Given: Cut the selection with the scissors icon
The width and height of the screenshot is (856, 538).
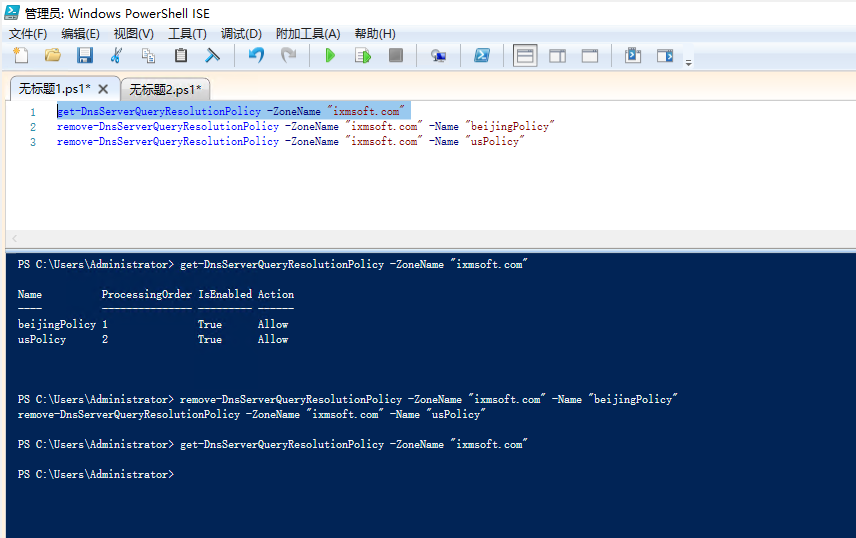Looking at the screenshot, I should [116, 56].
